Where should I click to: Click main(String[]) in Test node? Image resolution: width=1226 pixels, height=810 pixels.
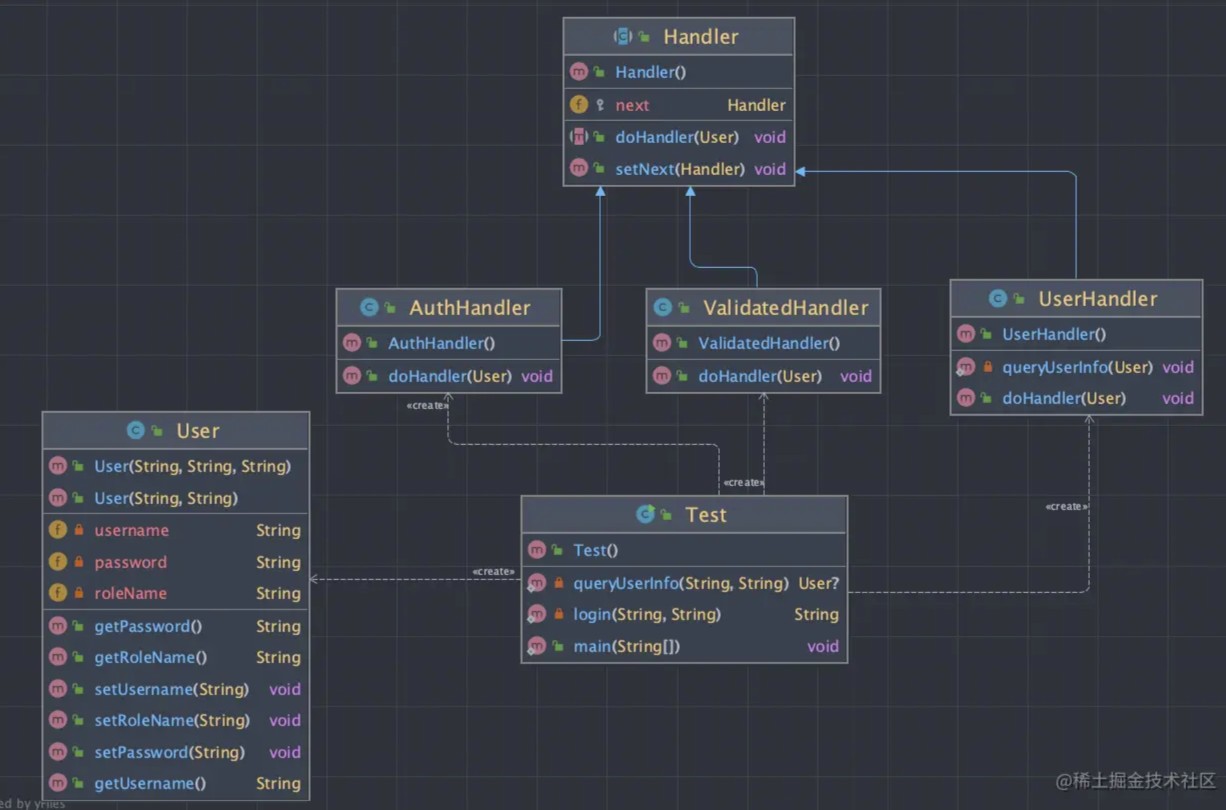[627, 646]
